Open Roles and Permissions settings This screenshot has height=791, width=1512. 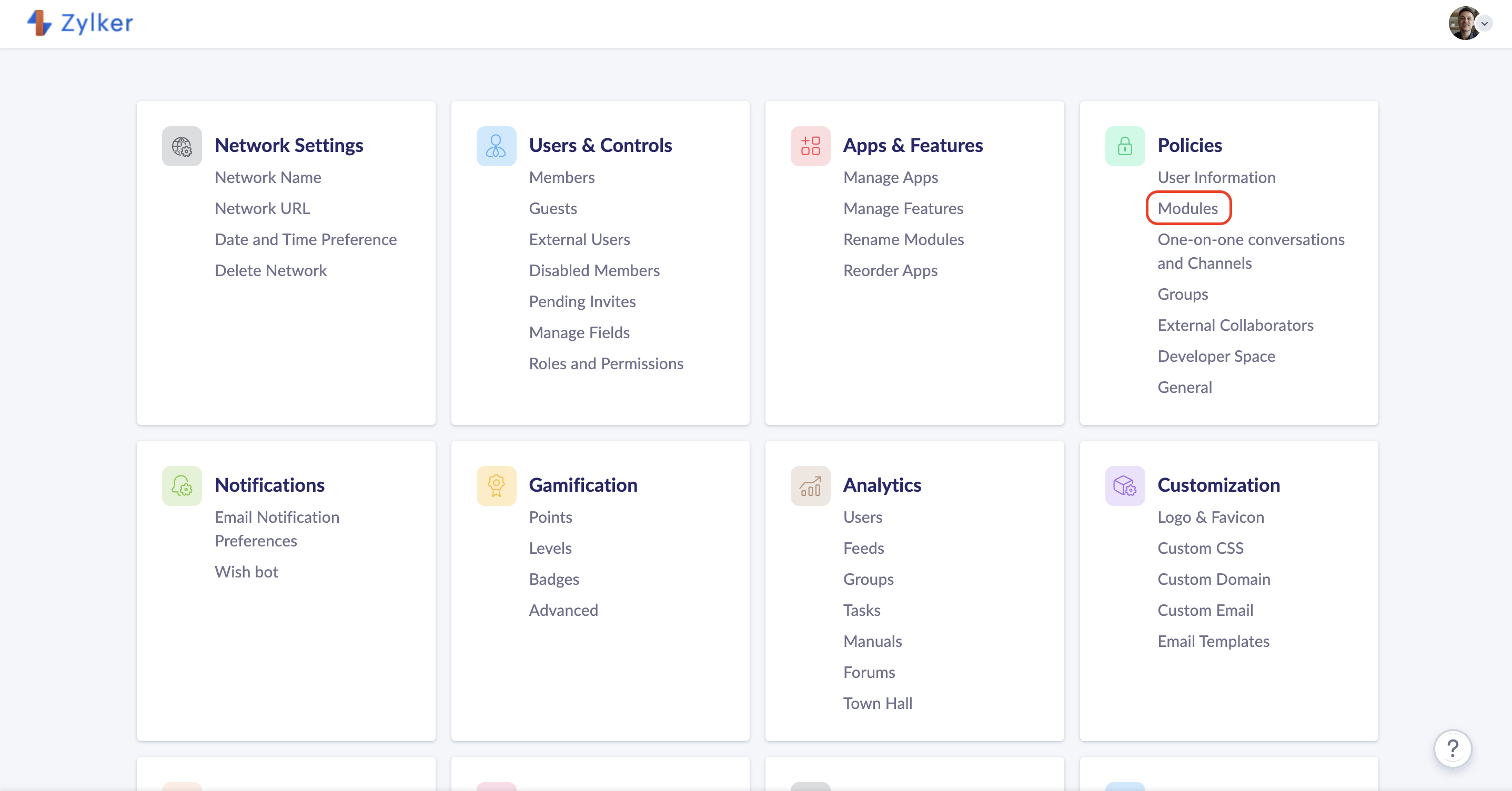click(x=606, y=364)
